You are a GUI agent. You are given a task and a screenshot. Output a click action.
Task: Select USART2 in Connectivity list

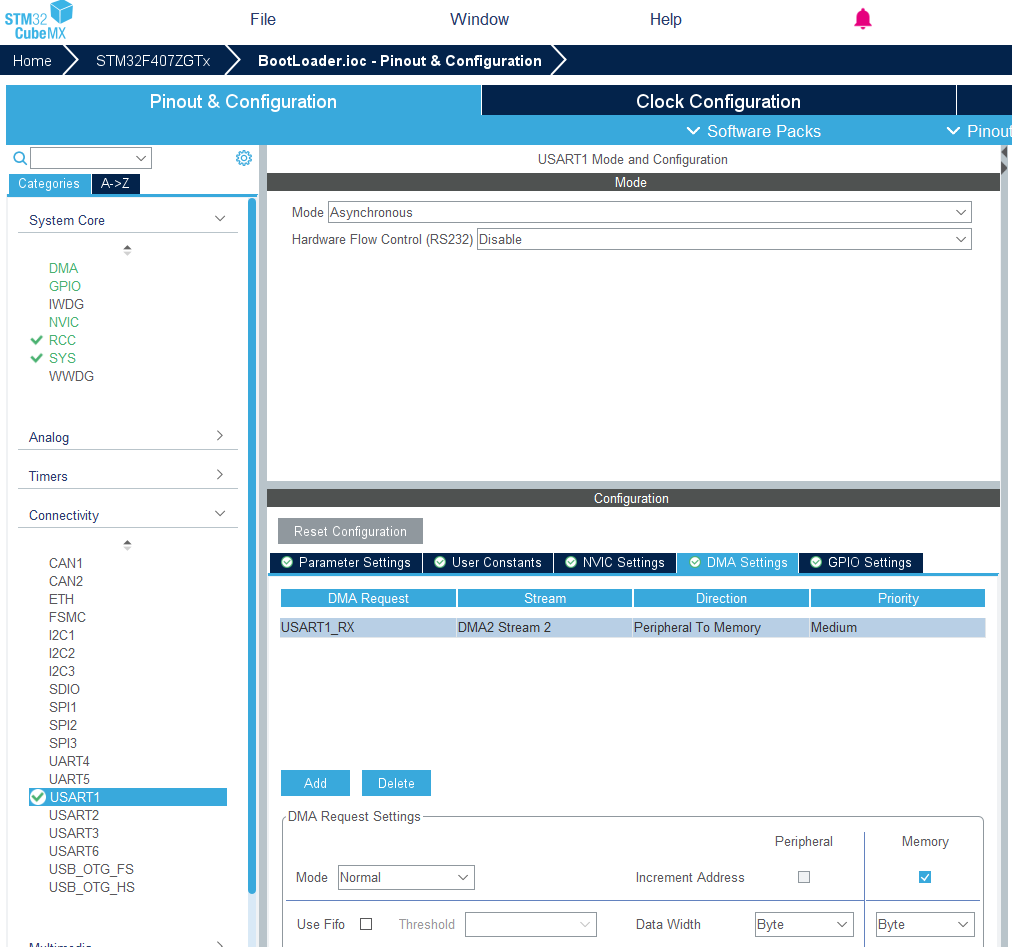pyautogui.click(x=74, y=815)
